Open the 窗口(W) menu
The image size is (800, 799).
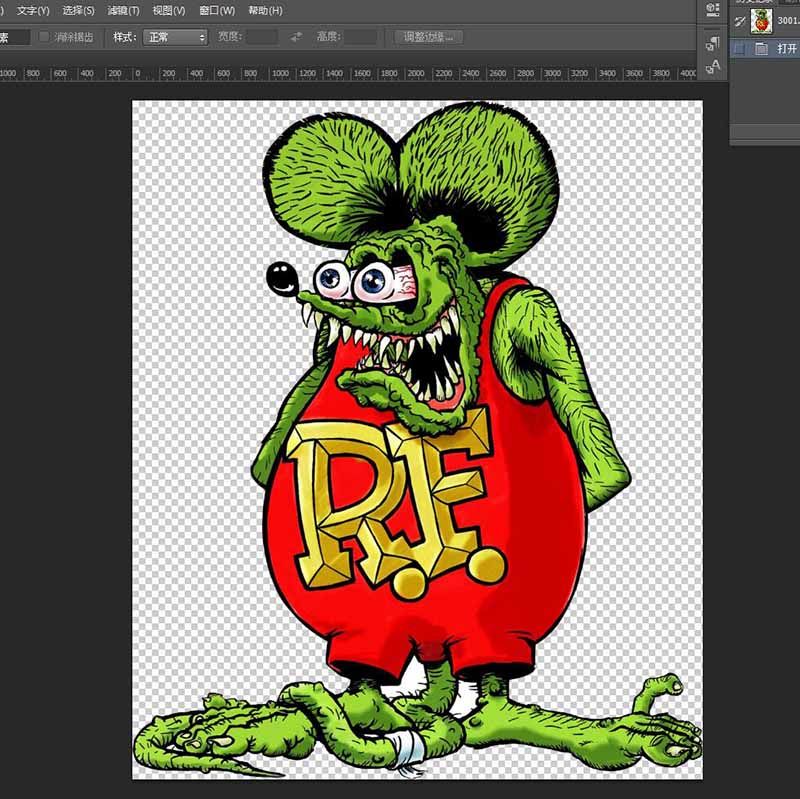[217, 10]
